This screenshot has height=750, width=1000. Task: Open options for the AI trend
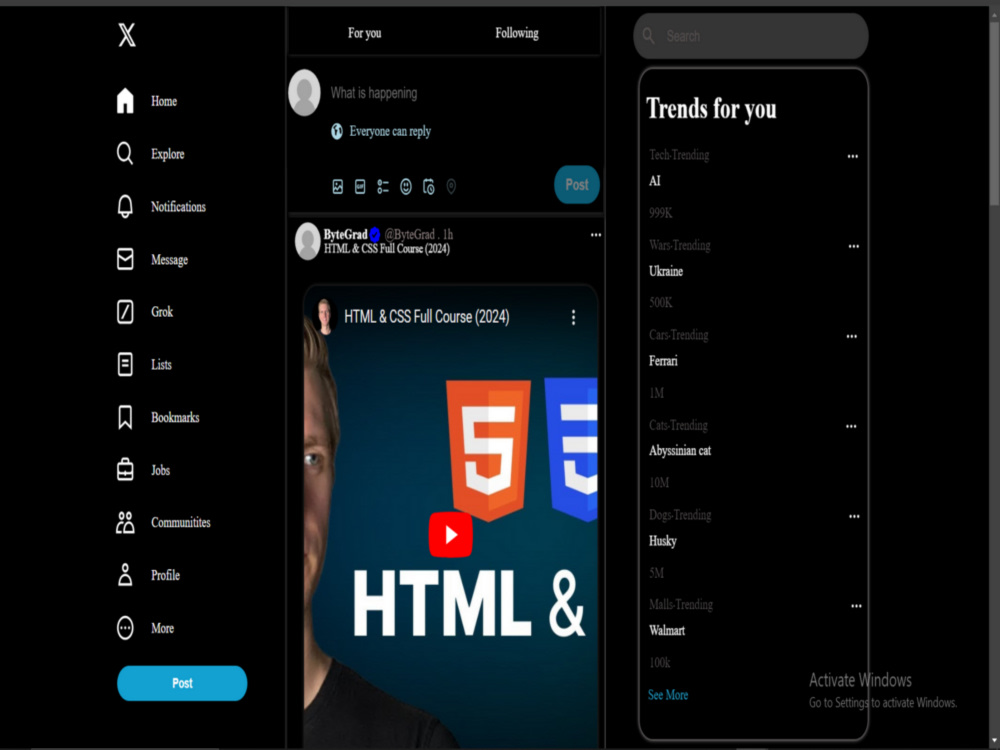coord(853,156)
